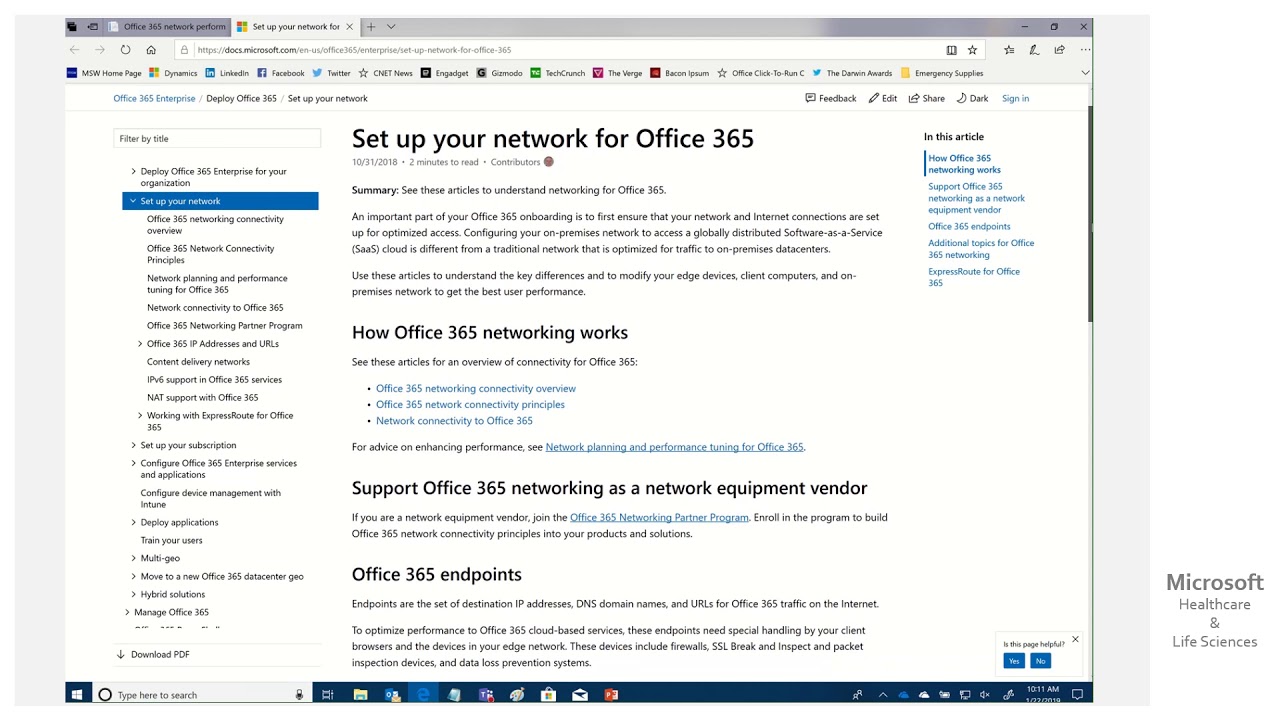Screen dimensions: 1280x720
Task: Switch to Microsoft Edge taskbar icon
Action: (x=423, y=694)
